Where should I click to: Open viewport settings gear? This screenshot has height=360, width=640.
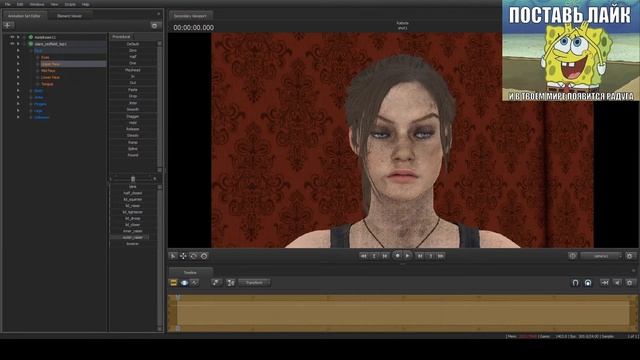tap(629, 256)
